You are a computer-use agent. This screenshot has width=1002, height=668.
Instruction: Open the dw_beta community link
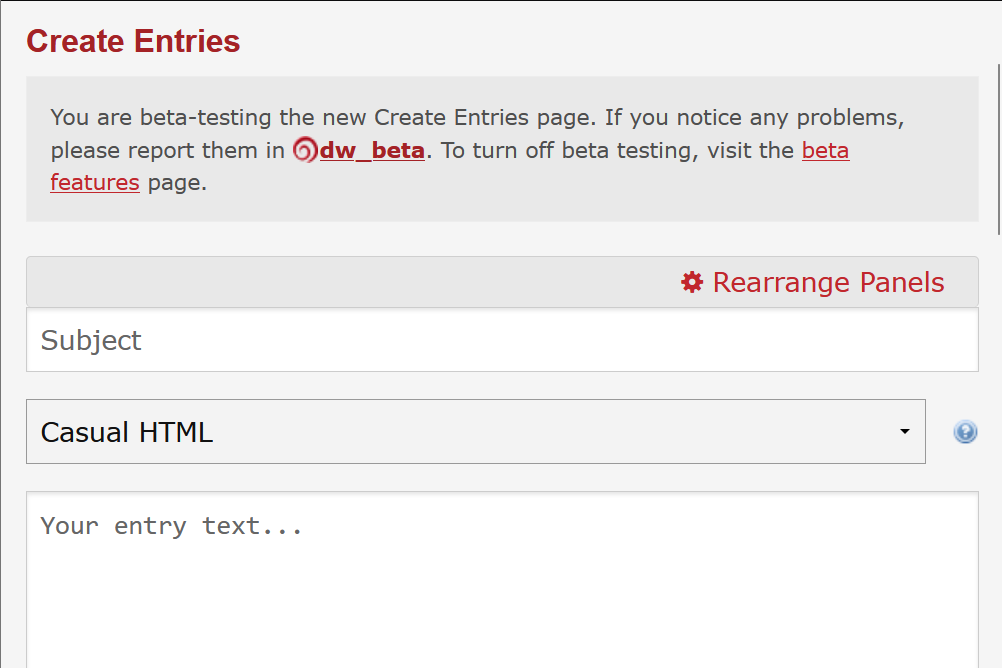(372, 150)
